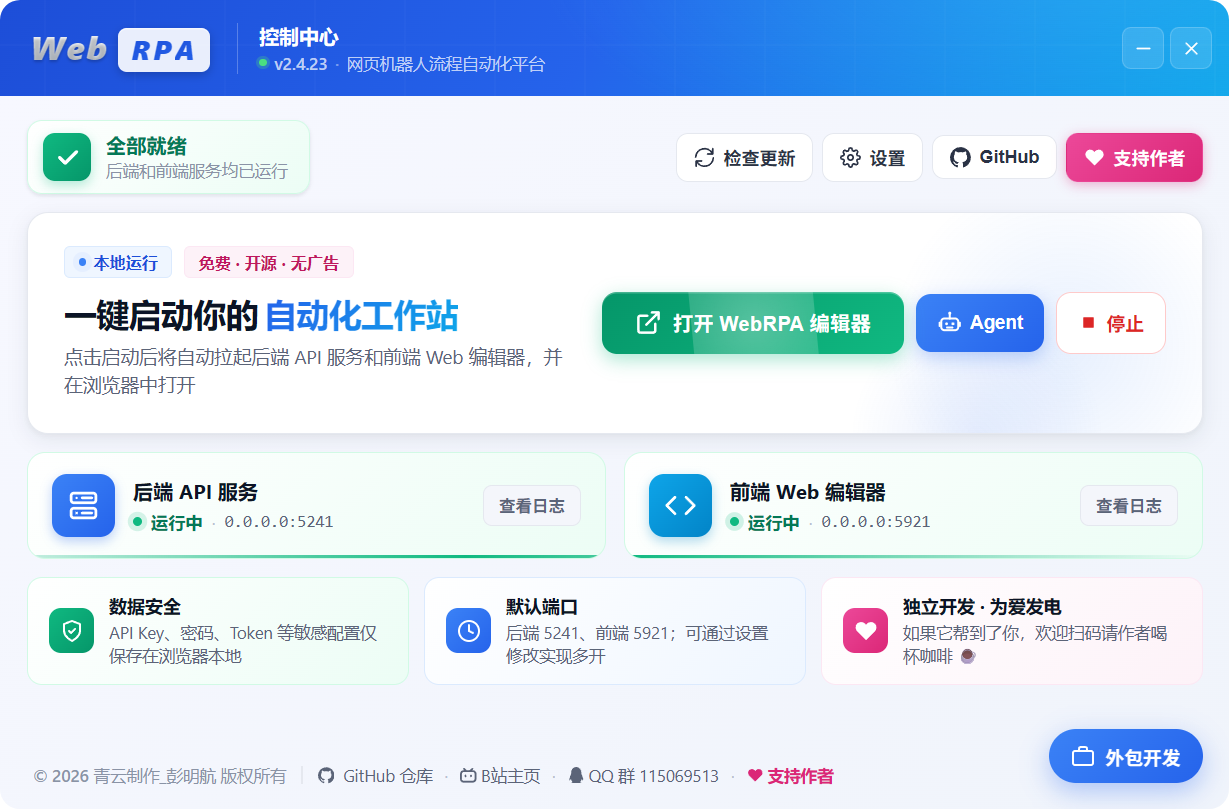Screen dimensions: 1229x809
Task: Open the top GitHub button
Action: pos(994,157)
